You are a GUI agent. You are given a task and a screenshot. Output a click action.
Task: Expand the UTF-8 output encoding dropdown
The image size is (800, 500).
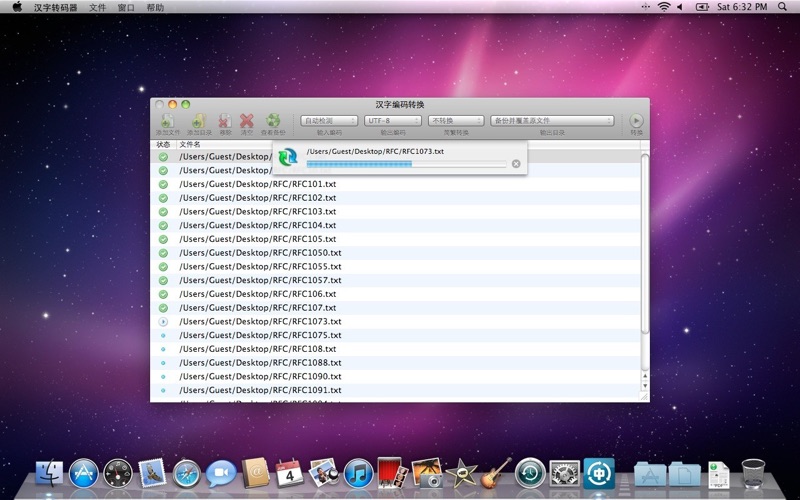[x=392, y=121]
